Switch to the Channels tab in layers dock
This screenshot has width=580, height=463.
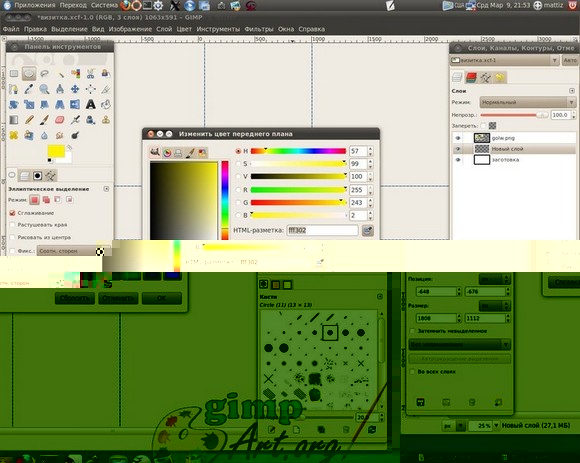click(x=471, y=77)
